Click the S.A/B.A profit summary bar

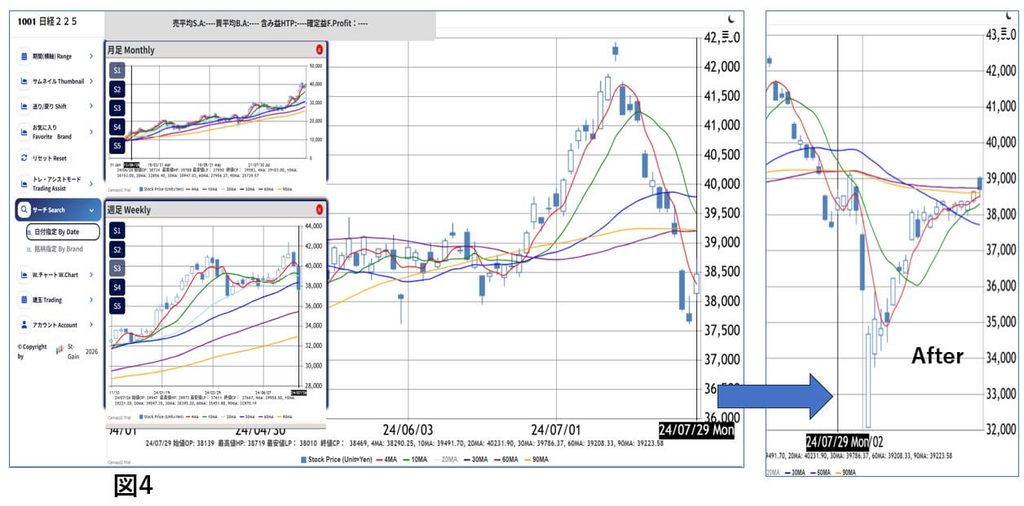270,24
